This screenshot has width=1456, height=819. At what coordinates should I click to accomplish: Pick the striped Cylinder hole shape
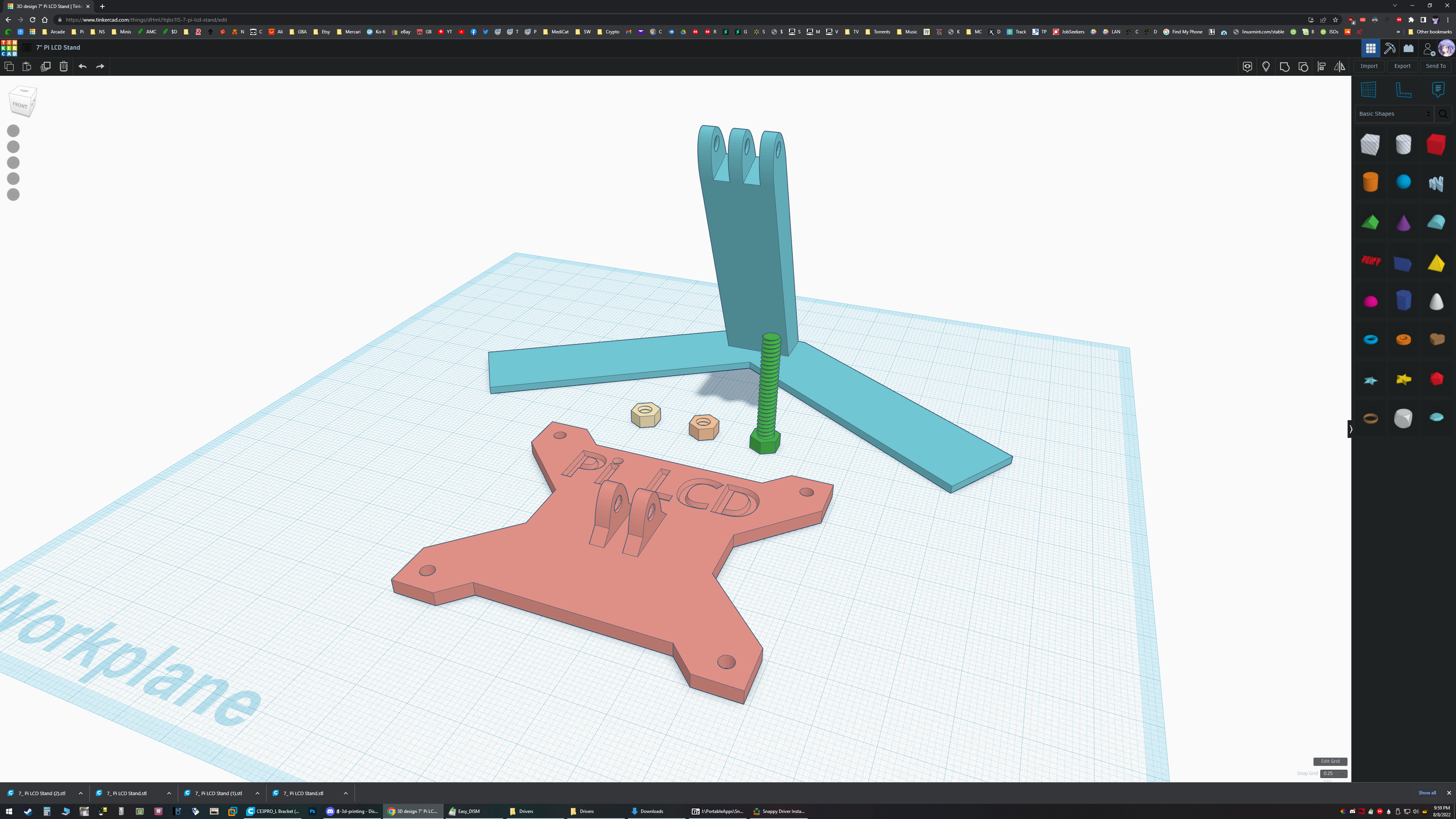tap(1403, 144)
